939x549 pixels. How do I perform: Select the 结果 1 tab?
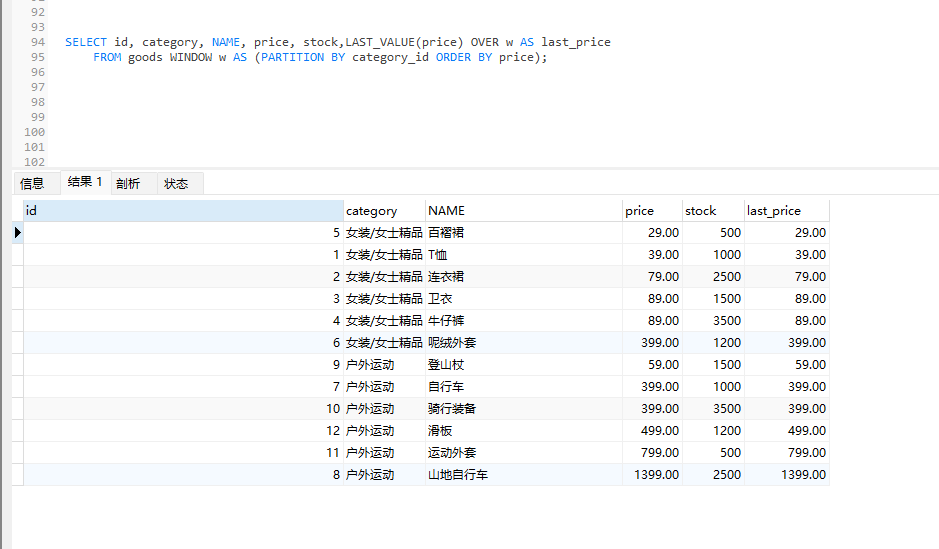(85, 181)
